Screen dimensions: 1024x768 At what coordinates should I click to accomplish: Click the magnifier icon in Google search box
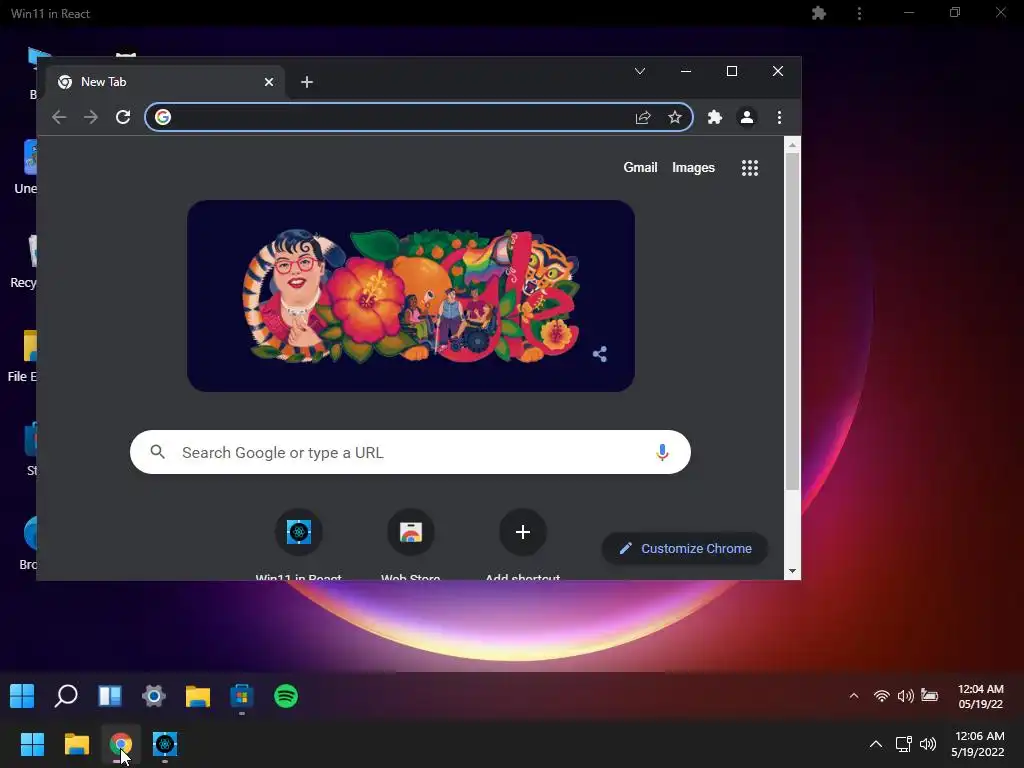pyautogui.click(x=157, y=451)
